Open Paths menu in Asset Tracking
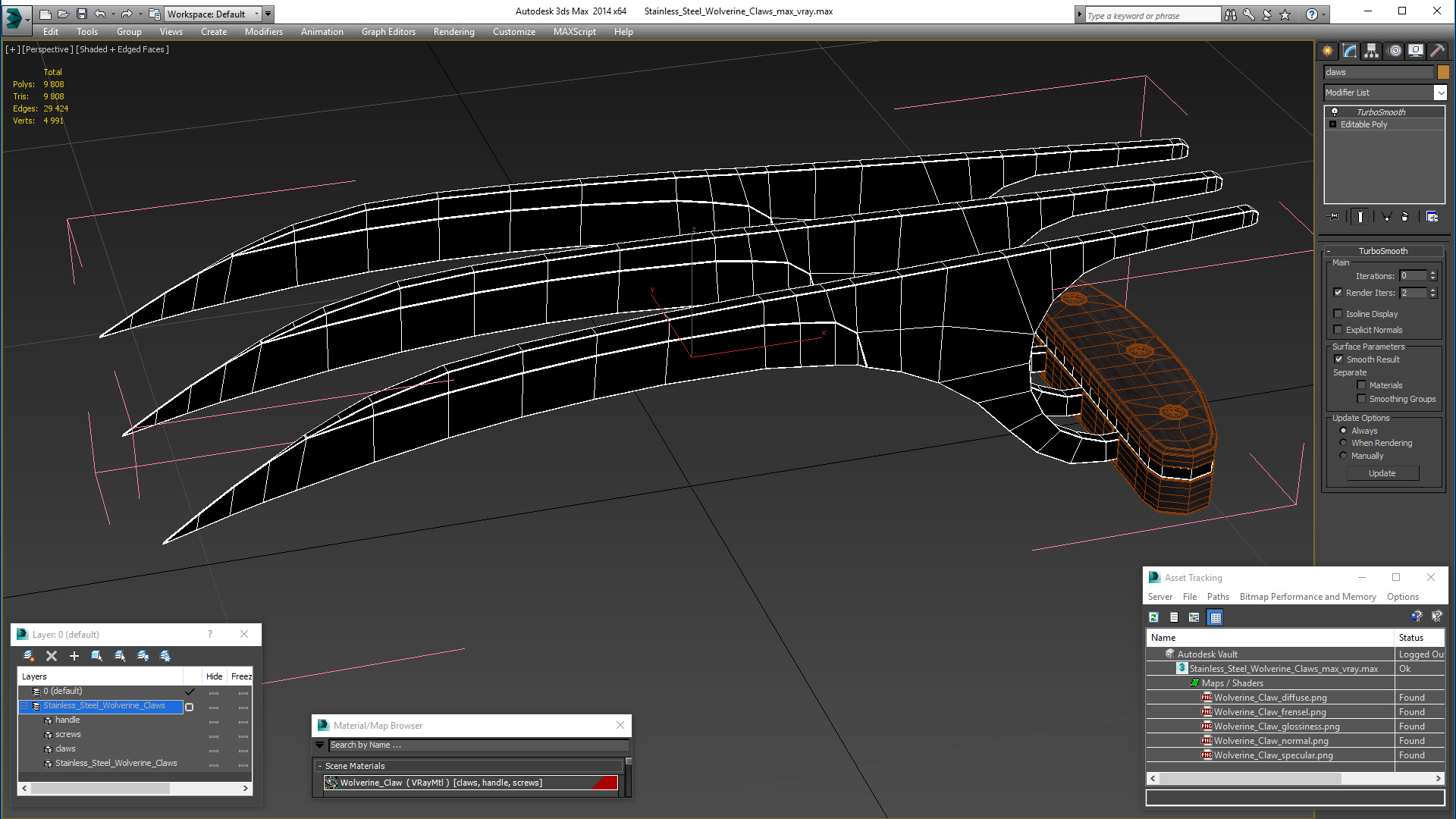Image resolution: width=1456 pixels, height=819 pixels. coord(1218,597)
